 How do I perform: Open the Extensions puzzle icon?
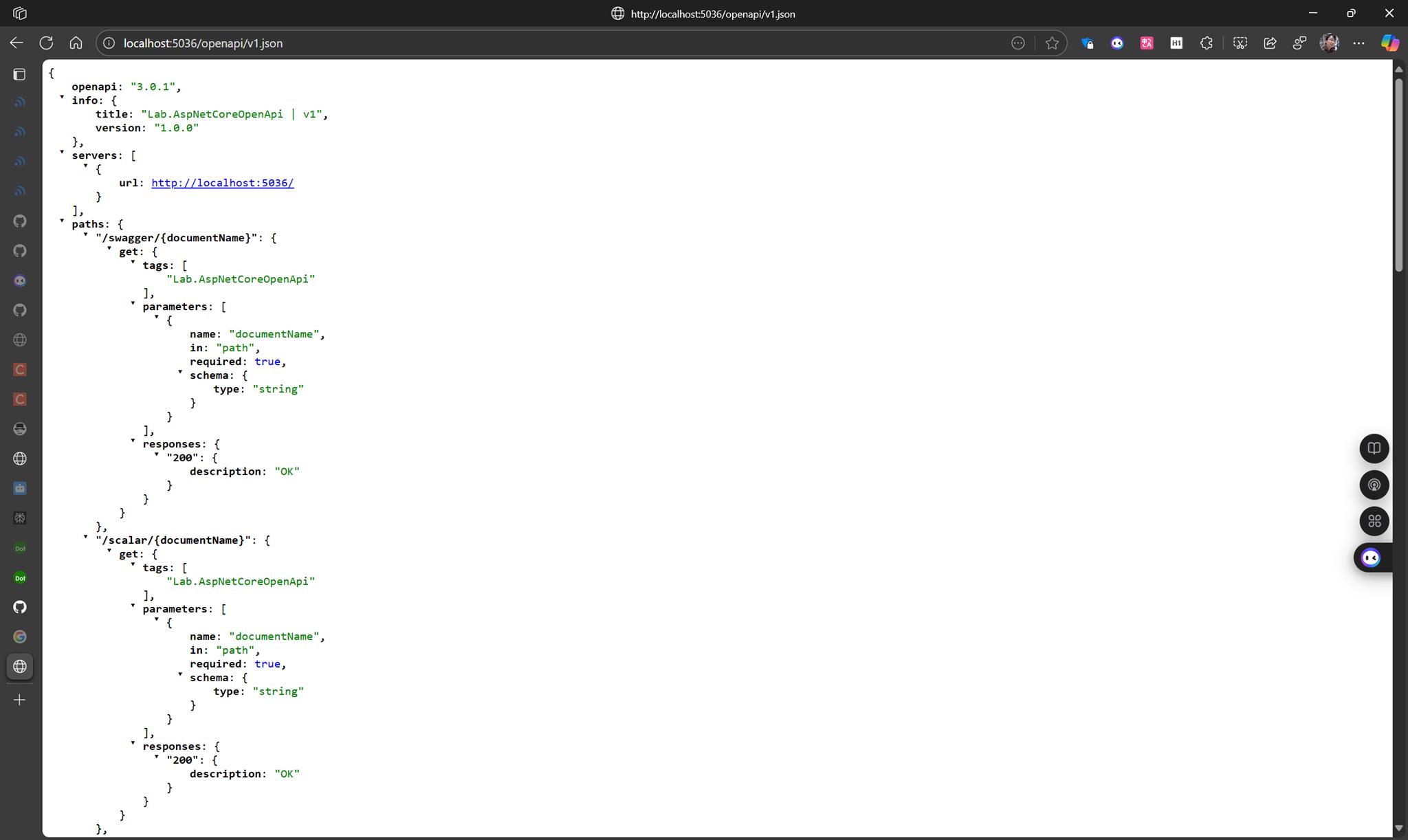(1206, 43)
